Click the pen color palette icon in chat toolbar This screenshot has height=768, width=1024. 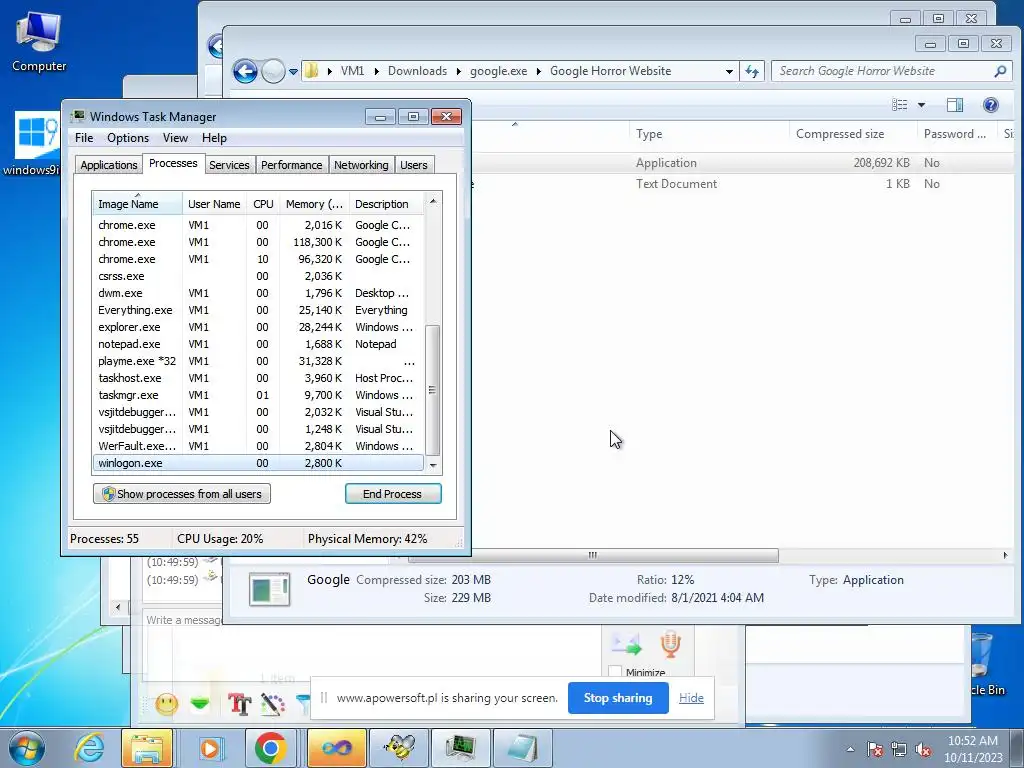point(272,703)
